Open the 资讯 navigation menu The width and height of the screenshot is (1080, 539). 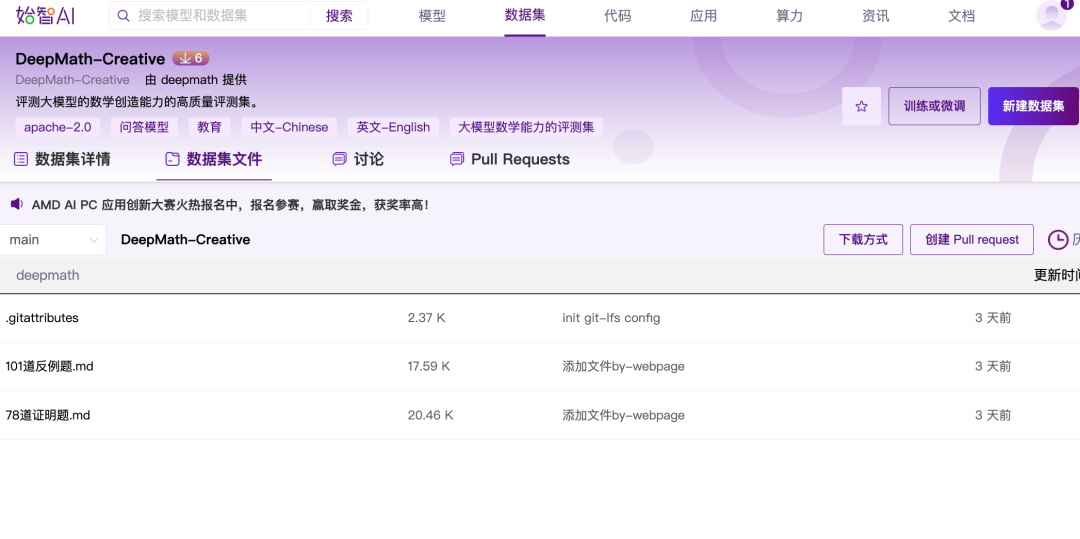click(875, 16)
